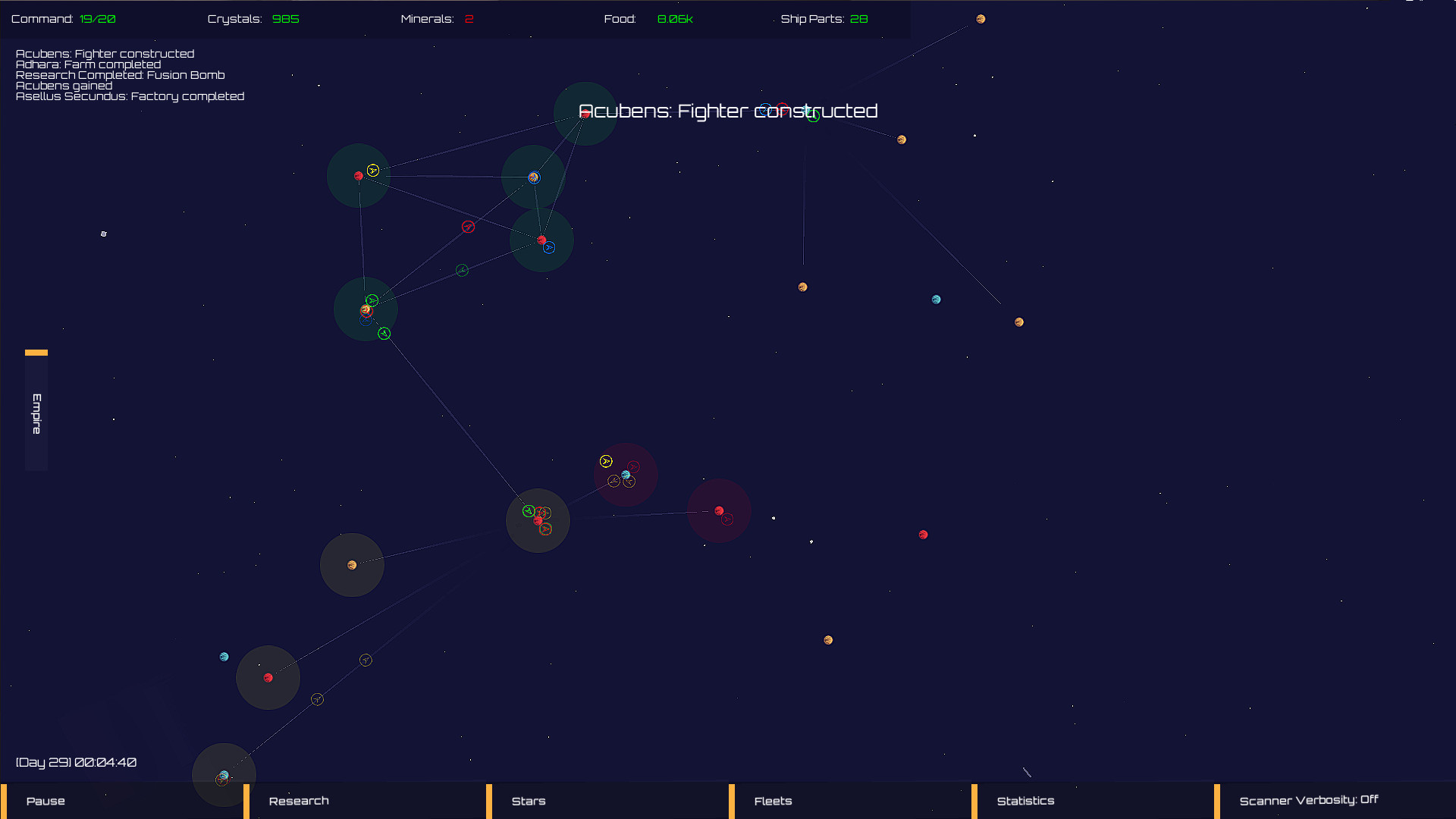Open the red-ringed star in the green zone
The height and width of the screenshot is (819, 1456).
pyautogui.click(x=366, y=310)
